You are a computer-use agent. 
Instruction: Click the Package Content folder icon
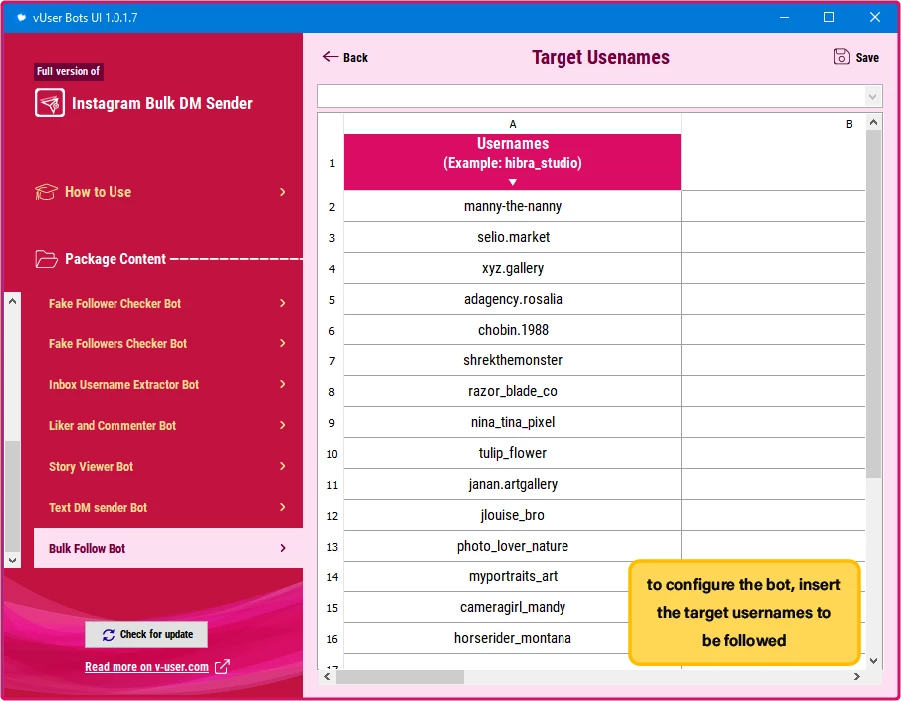pyautogui.click(x=47, y=259)
